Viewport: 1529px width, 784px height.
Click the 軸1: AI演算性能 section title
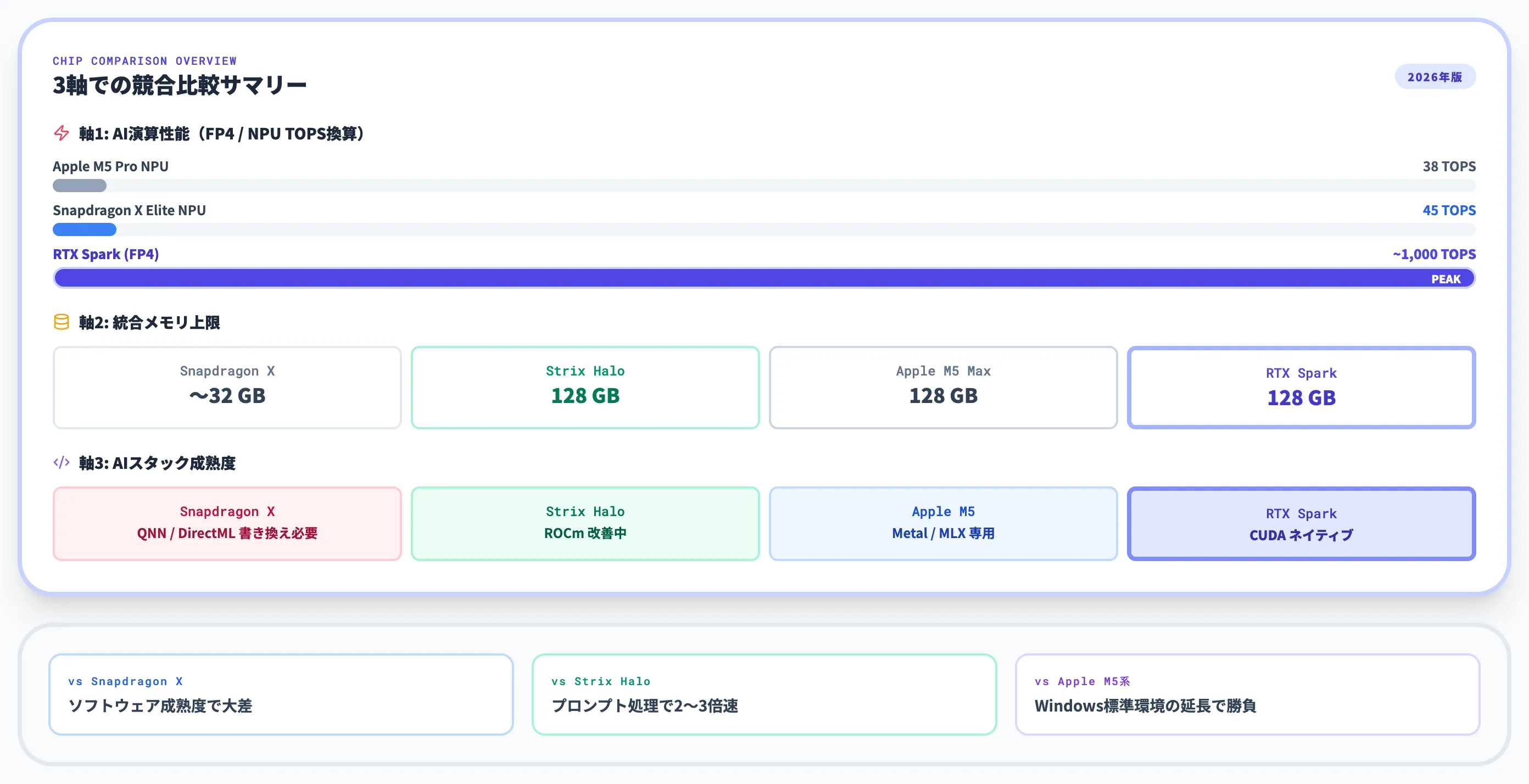coord(222,133)
